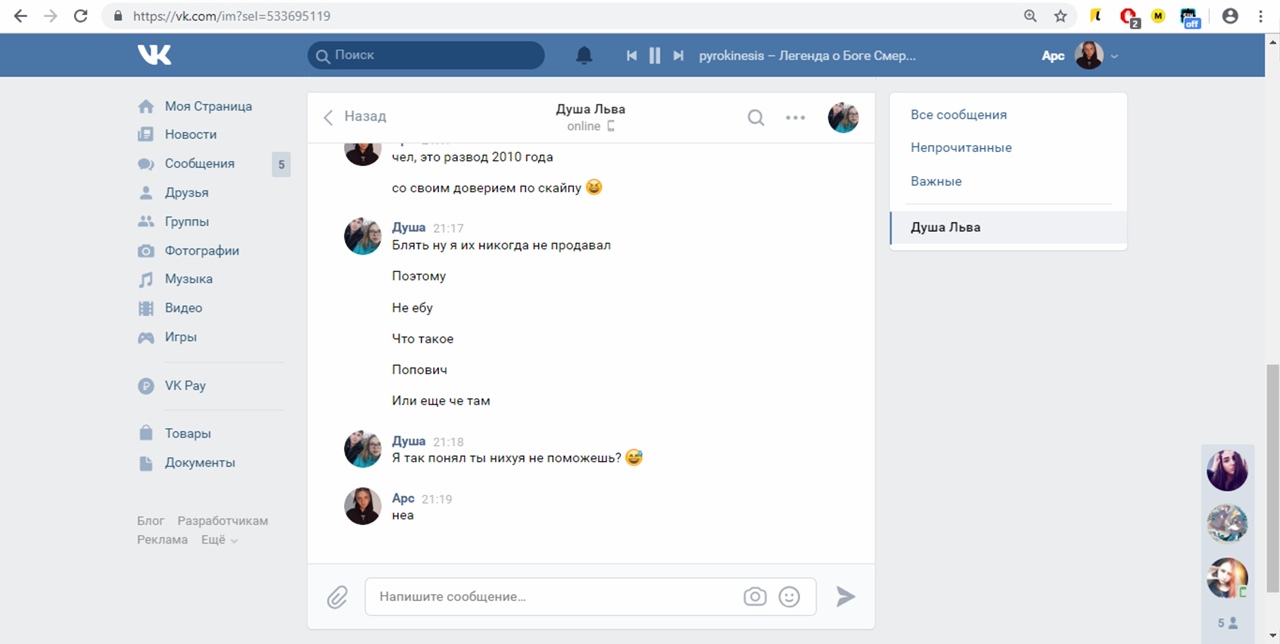Expand the Ещё footer menu

(x=219, y=540)
